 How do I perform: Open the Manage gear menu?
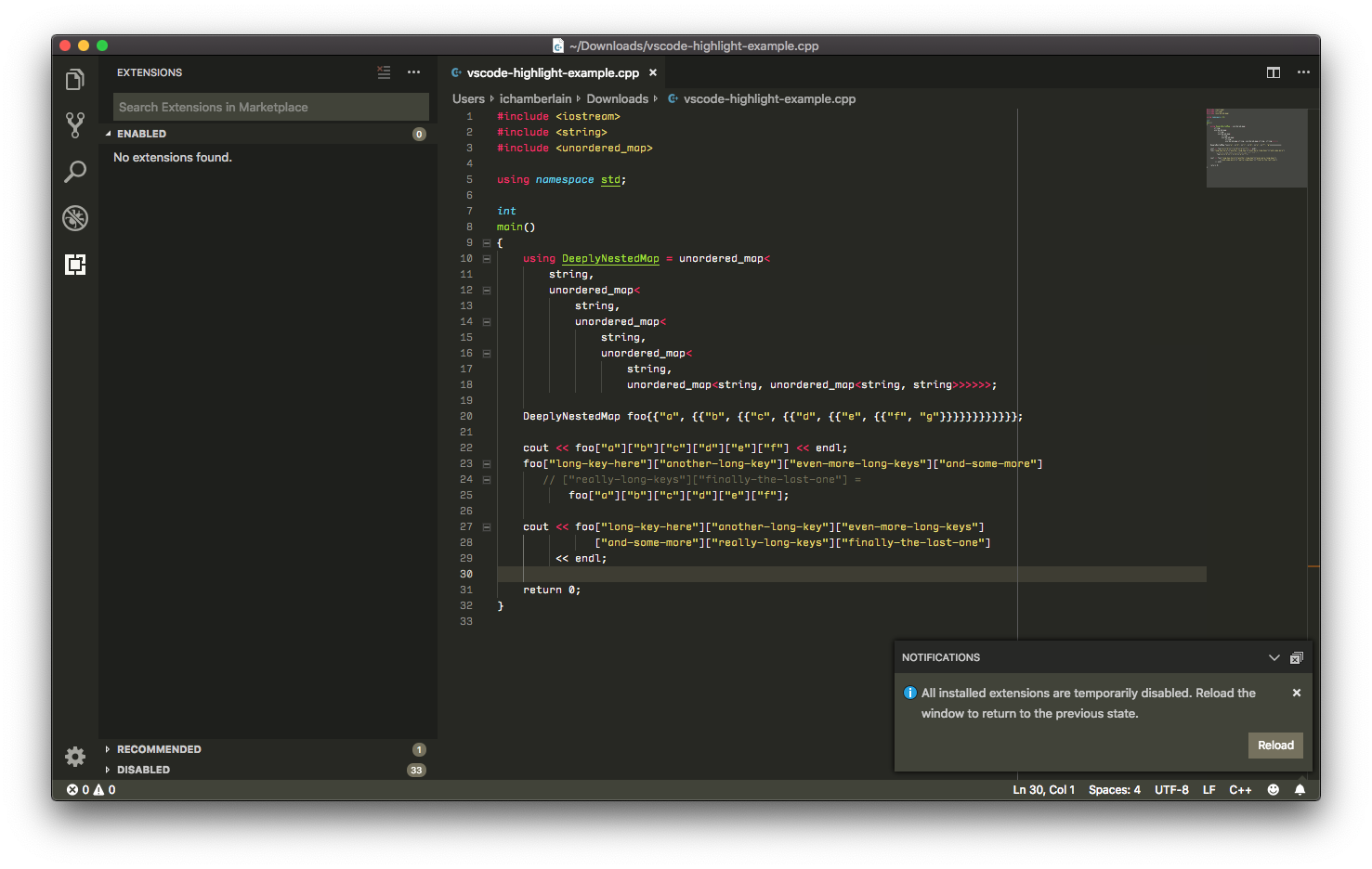click(x=74, y=757)
